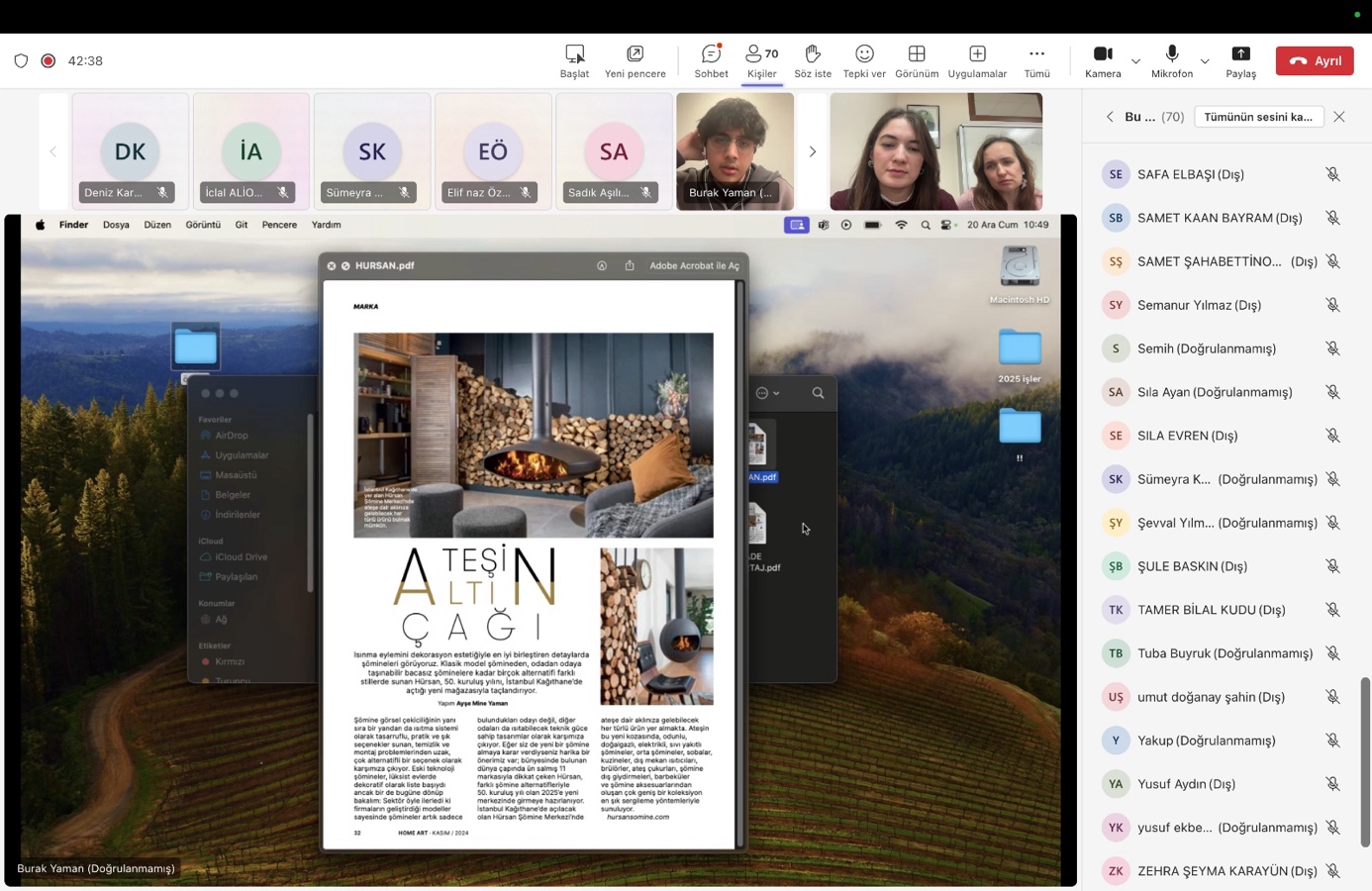Open Dosya menu in shared screen

coord(116,225)
